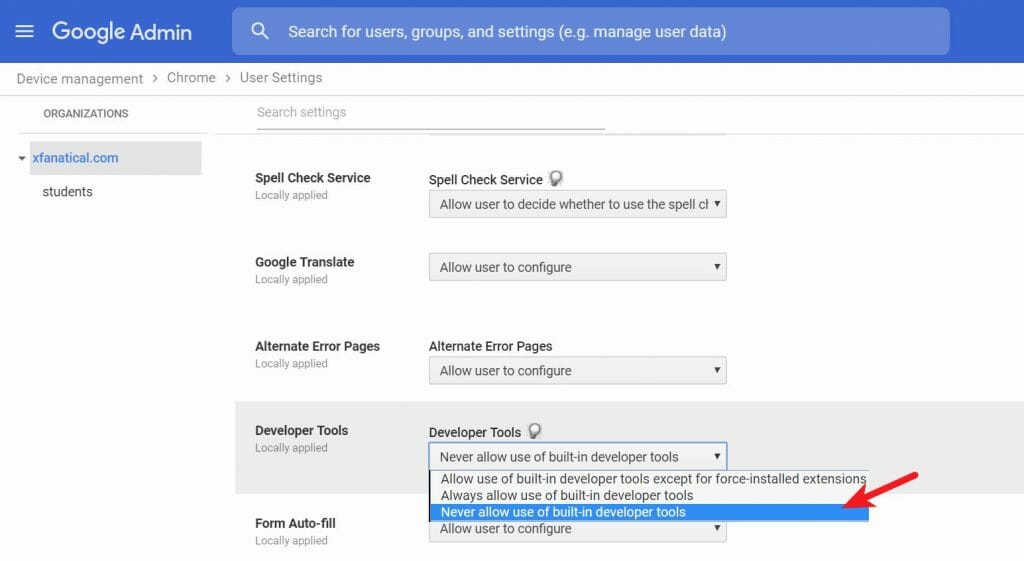This screenshot has width=1024, height=561.
Task: Select xfanatical.com organization
Action: click(x=75, y=158)
